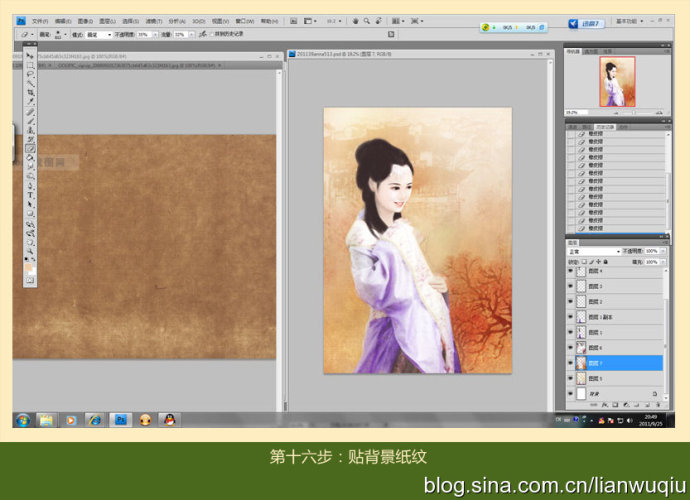690x500 pixels.
Task: Hide layer 图层 2
Action: point(571,301)
